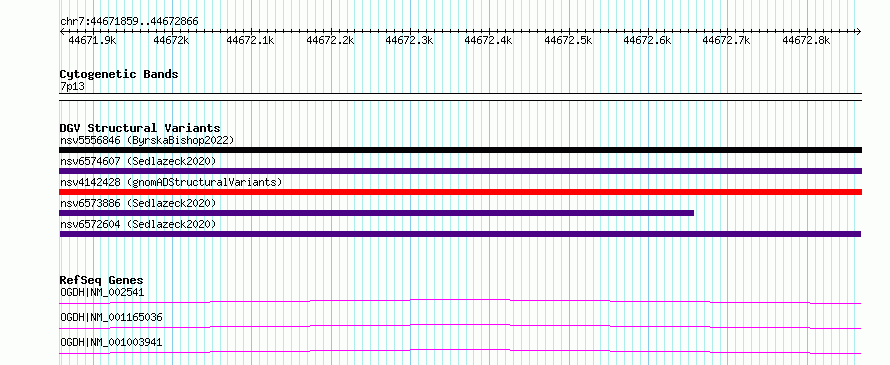The width and height of the screenshot is (890, 365).
Task: Click ruler tick label 44672.8k
Action: click(x=806, y=40)
